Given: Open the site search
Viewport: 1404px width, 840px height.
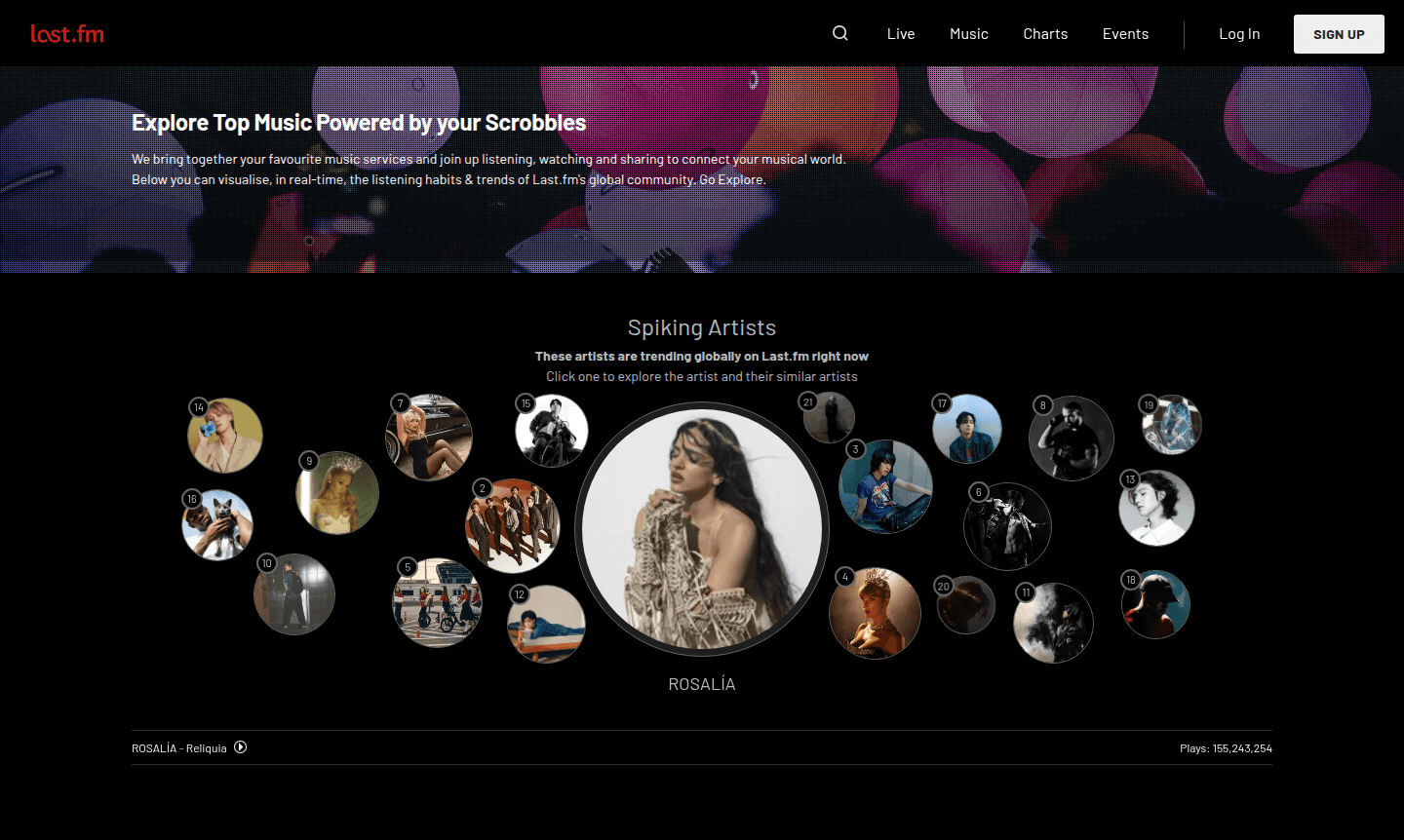Looking at the screenshot, I should (x=839, y=33).
